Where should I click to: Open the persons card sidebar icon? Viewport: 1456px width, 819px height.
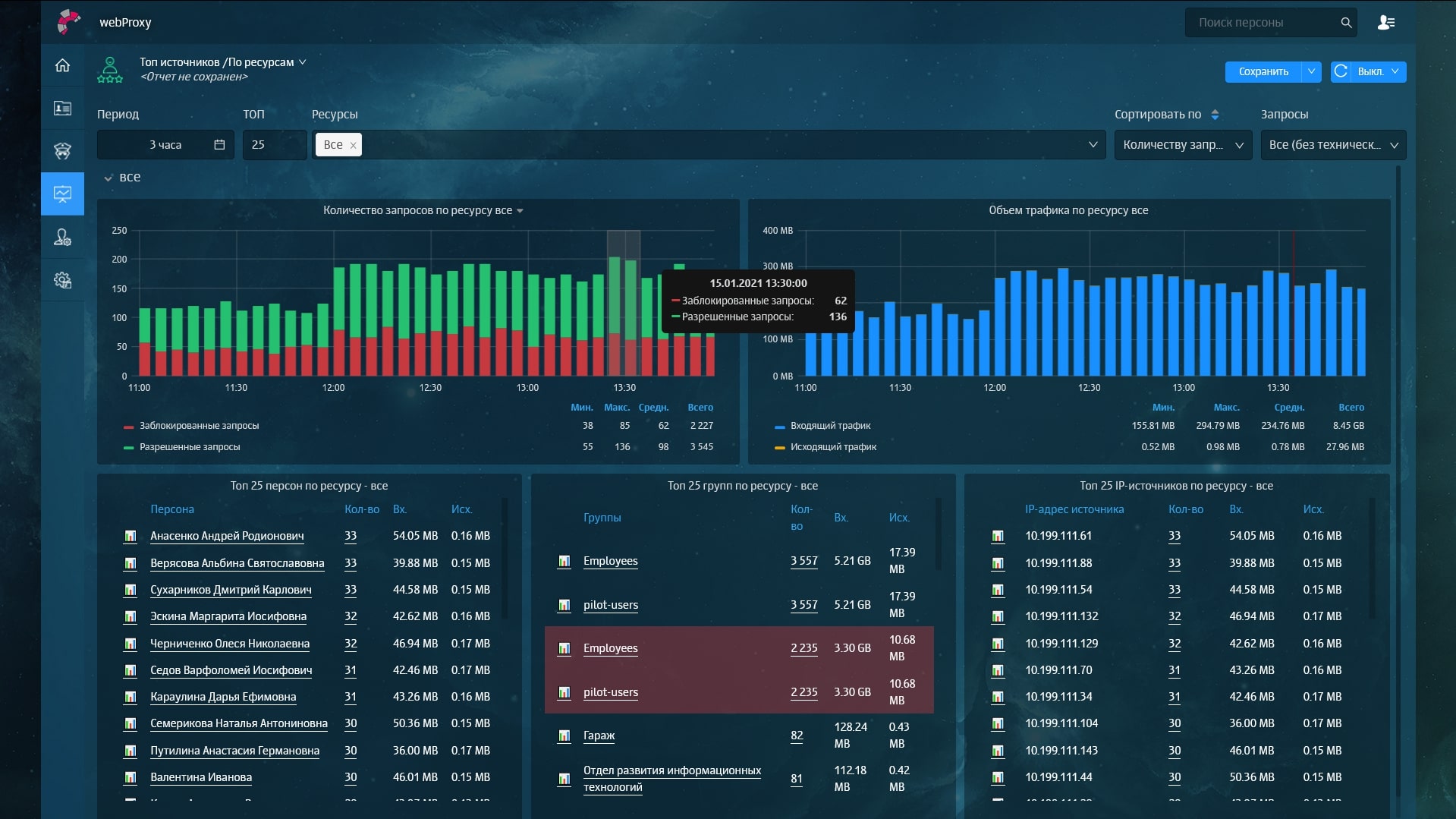[63, 109]
